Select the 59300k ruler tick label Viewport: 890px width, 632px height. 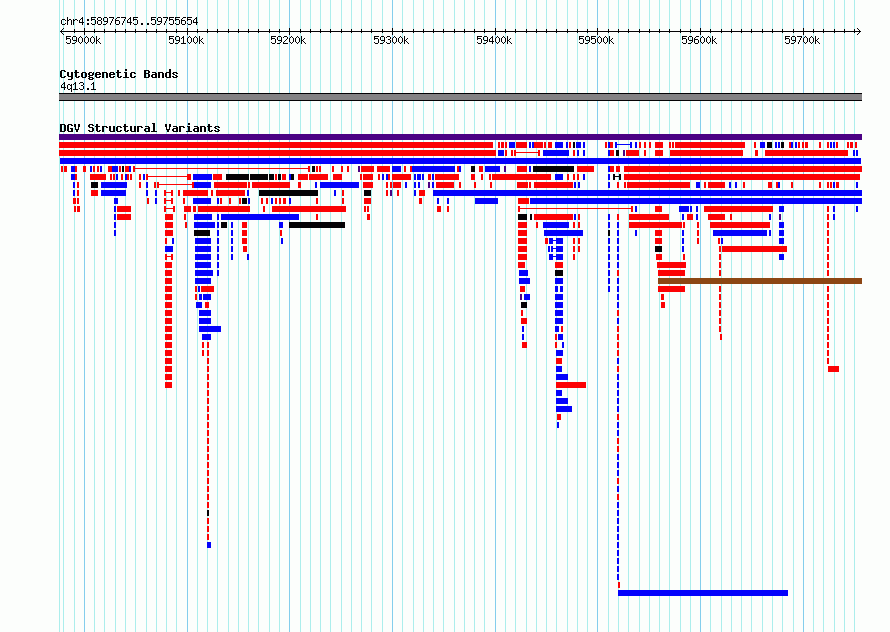(x=391, y=40)
